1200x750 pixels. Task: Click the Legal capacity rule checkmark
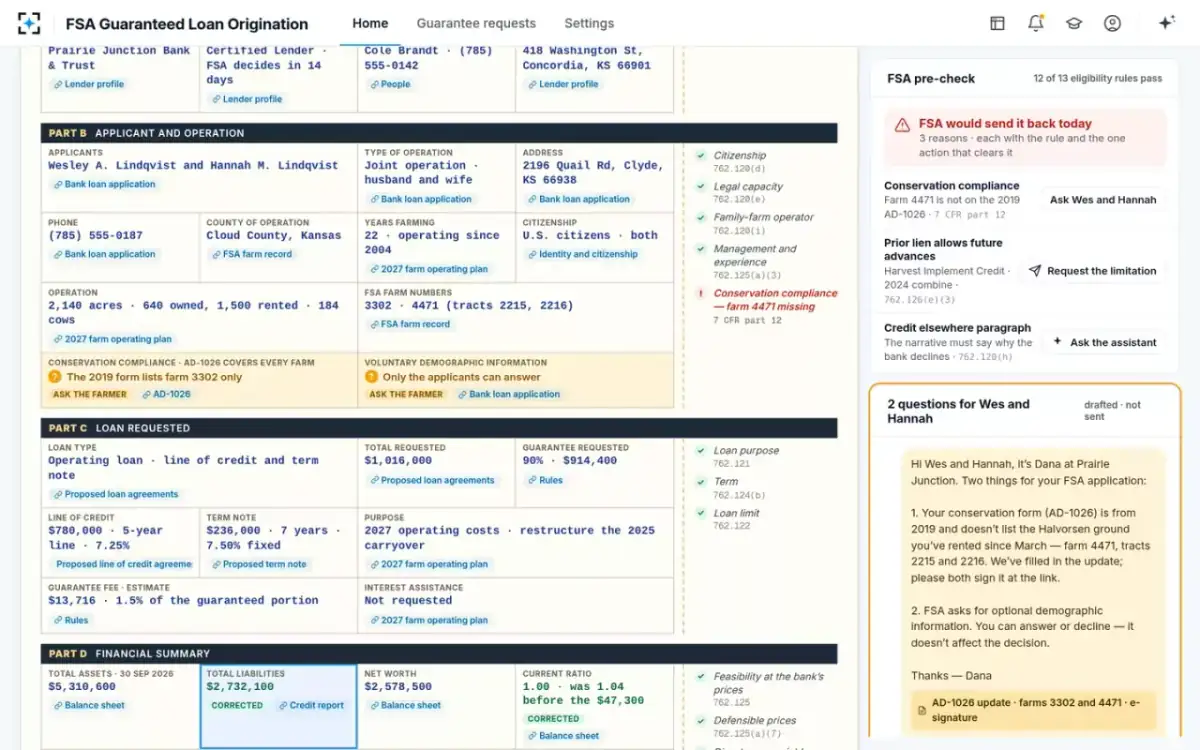pyautogui.click(x=701, y=187)
